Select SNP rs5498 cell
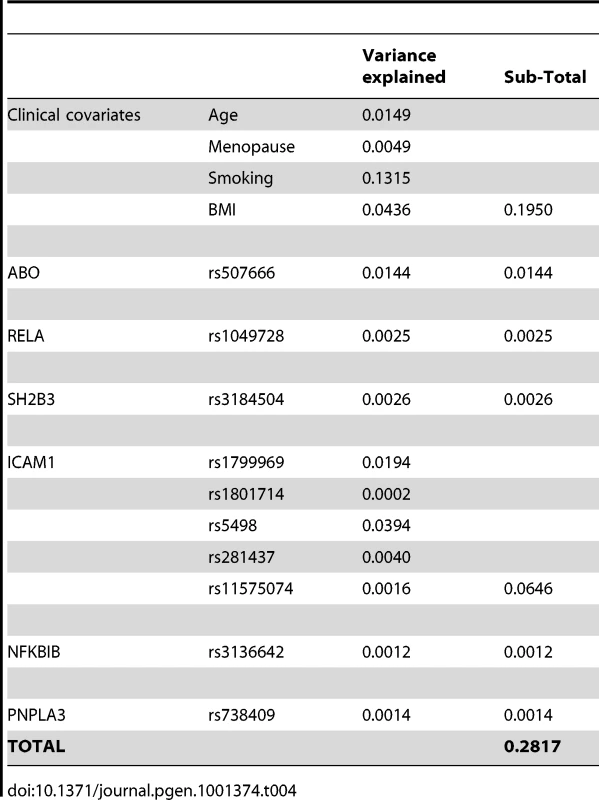The width and height of the screenshot is (599, 800). click(x=233, y=526)
